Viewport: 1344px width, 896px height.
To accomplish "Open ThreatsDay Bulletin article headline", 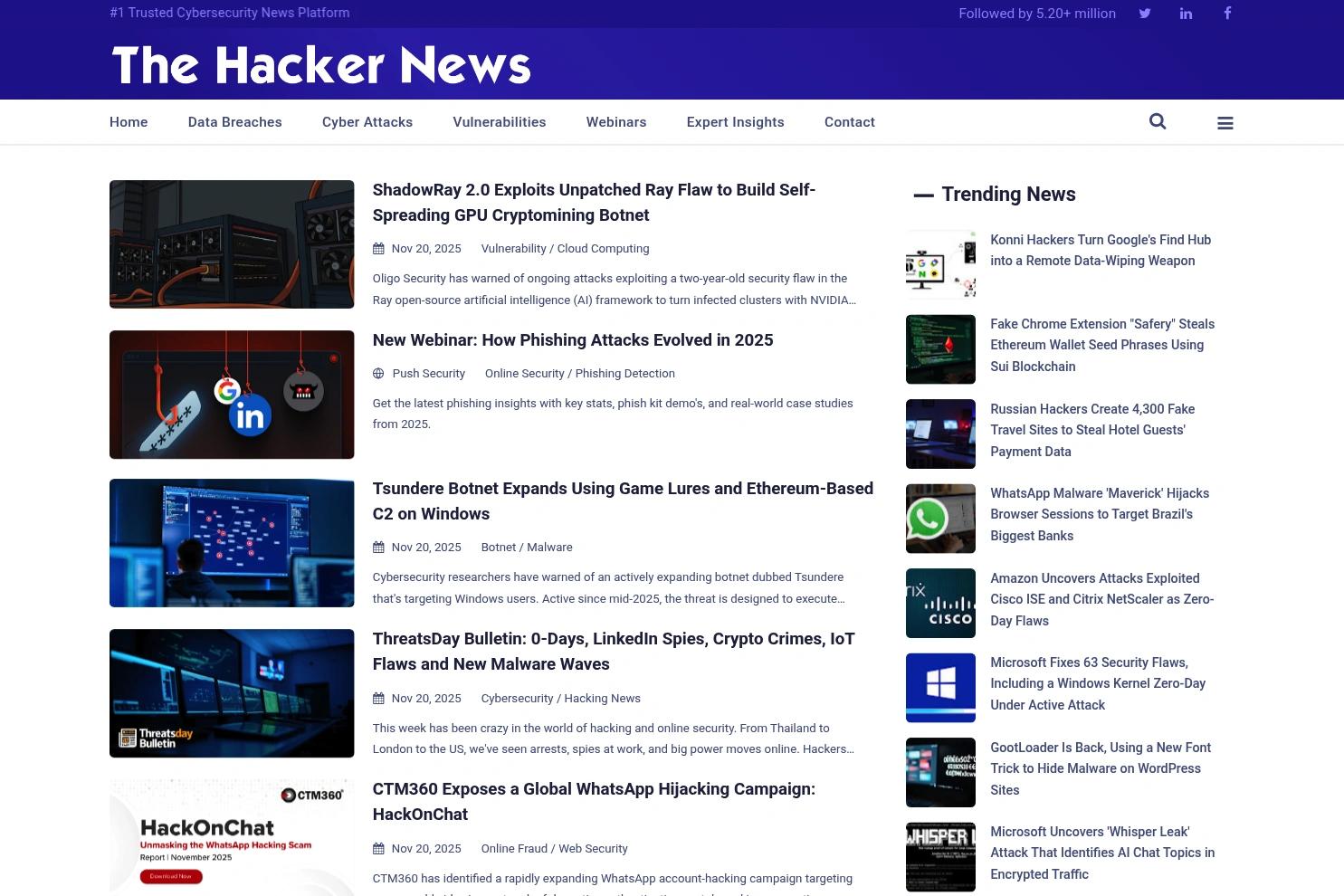I will (614, 652).
